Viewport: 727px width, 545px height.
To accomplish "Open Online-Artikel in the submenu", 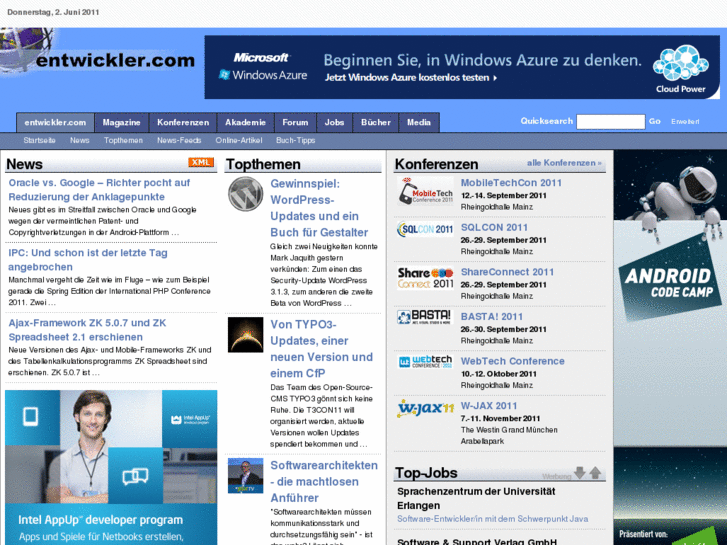I will pos(239,140).
